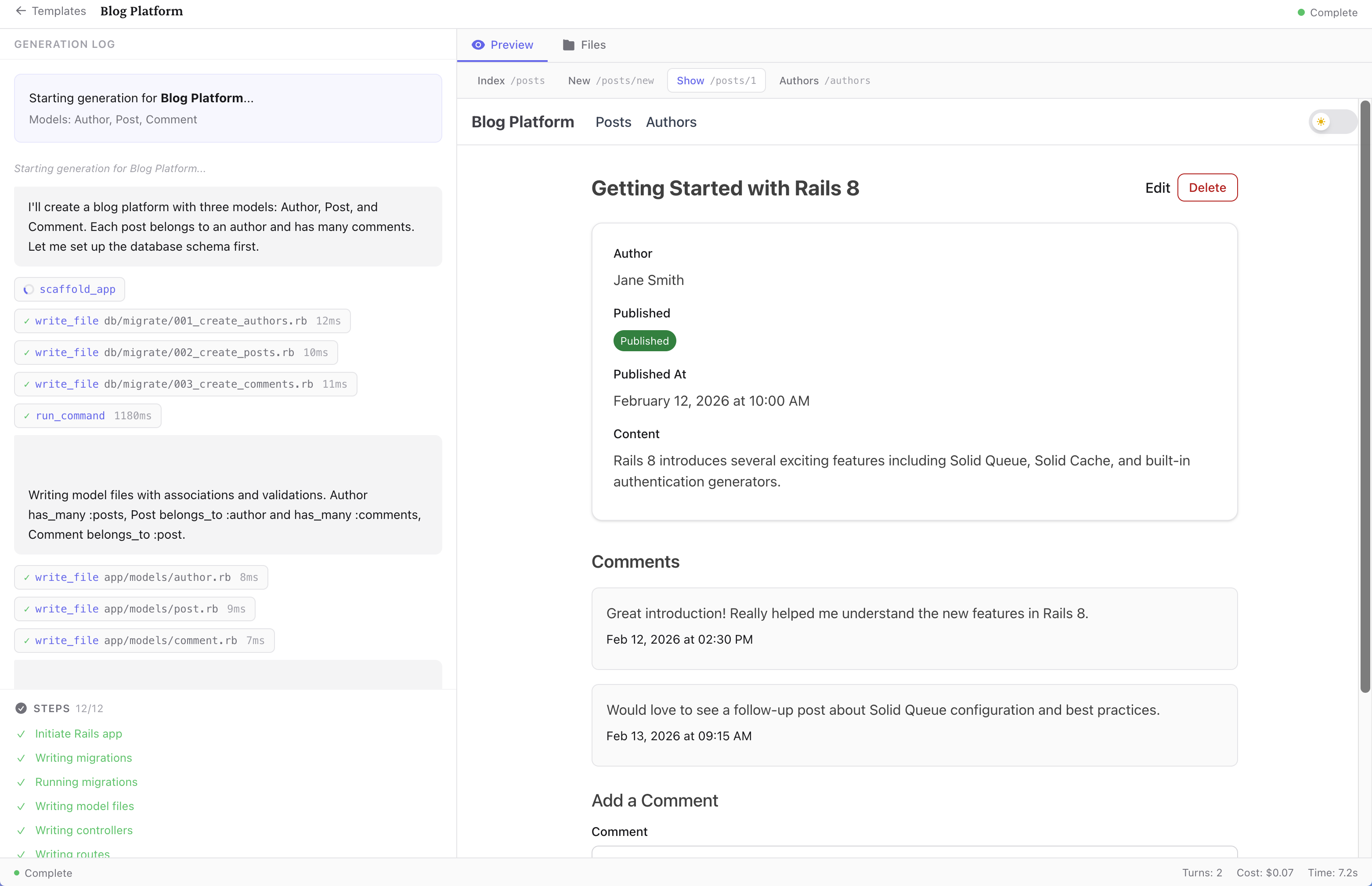The image size is (1372, 886).
Task: Click the Comment text input field
Action: tap(914, 851)
